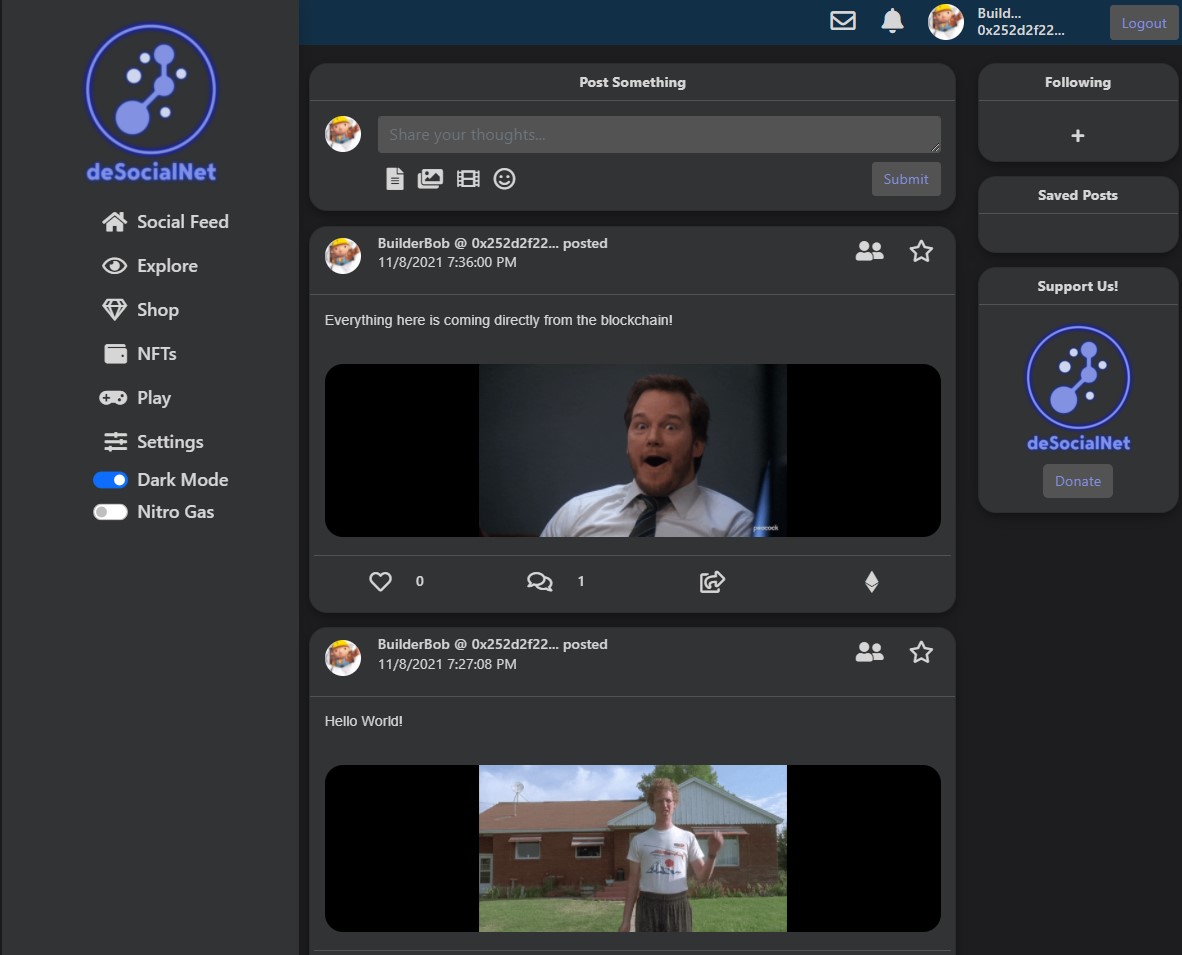Screen dimensions: 1182x955
Task: Open the surprised man GIF
Action: 632,451
